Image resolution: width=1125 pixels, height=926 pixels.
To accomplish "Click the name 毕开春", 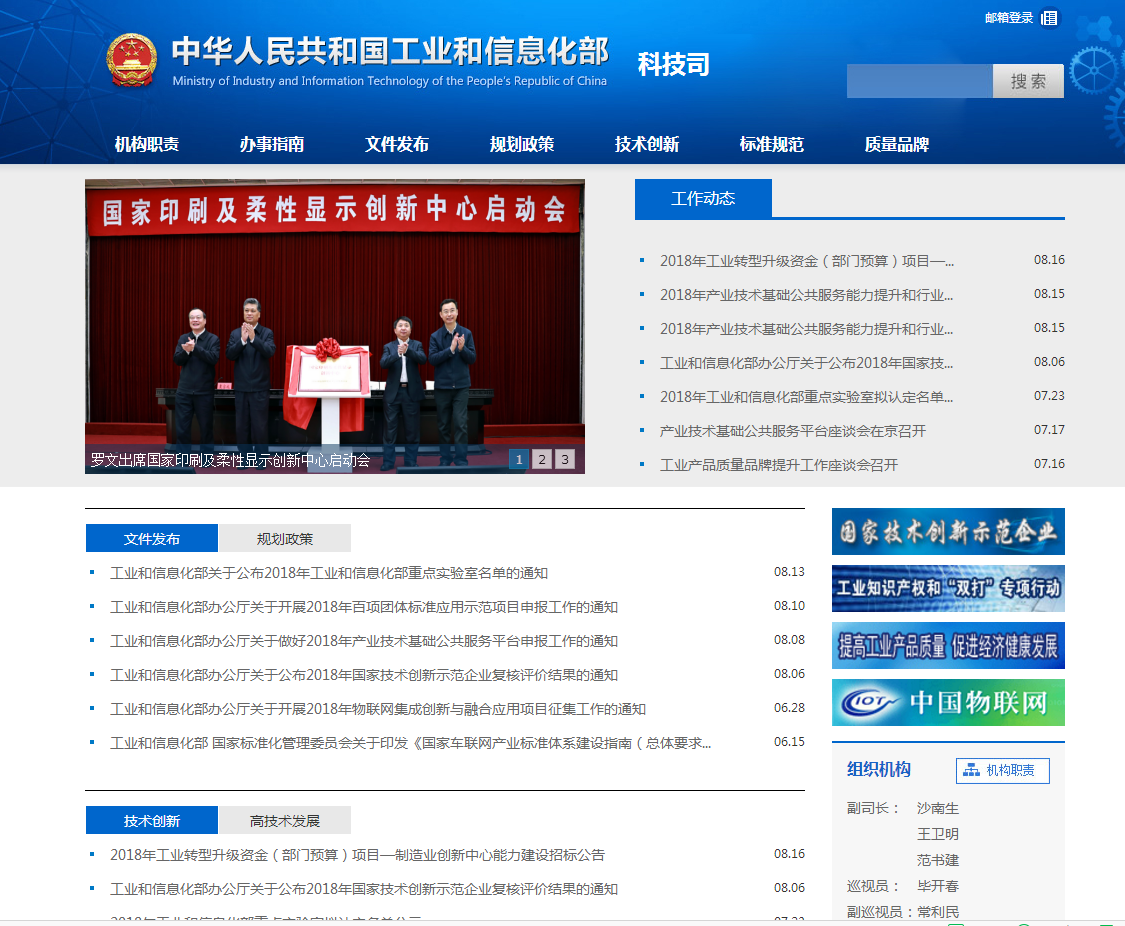I will 938,886.
